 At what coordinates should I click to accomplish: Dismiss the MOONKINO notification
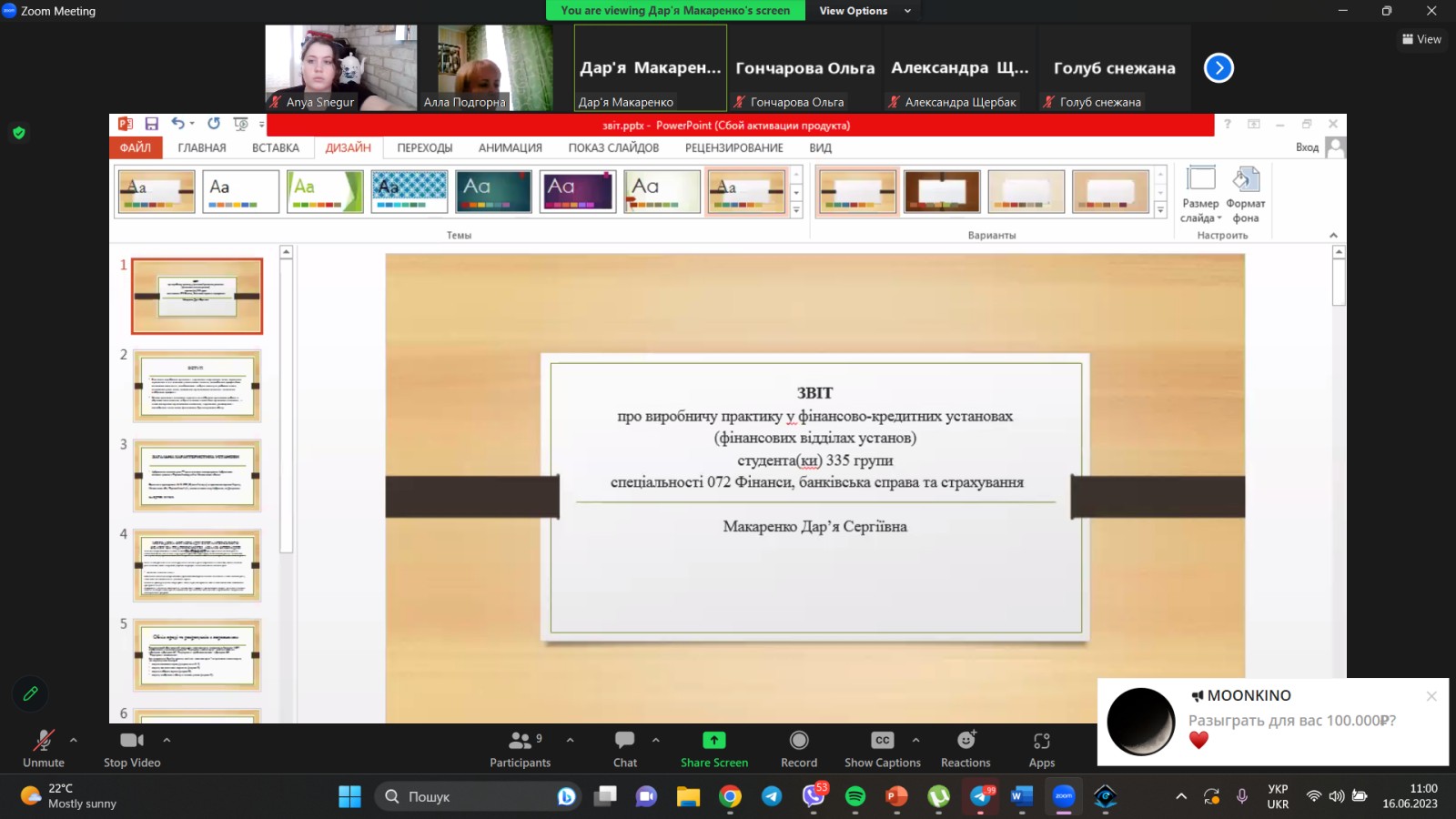tap(1431, 696)
